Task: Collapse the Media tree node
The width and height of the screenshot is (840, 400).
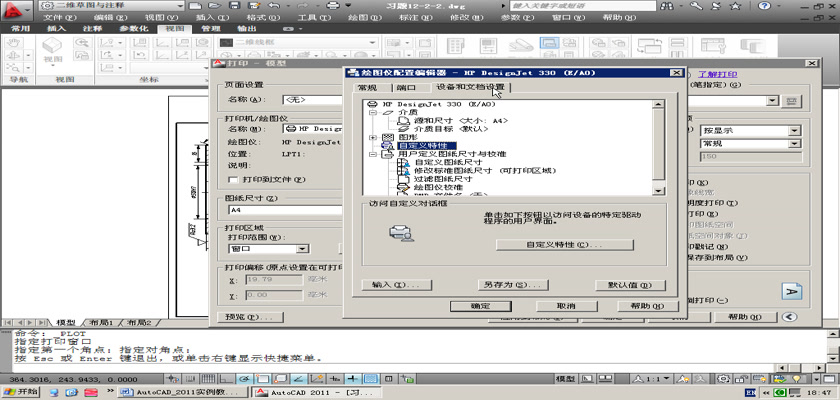Action: [x=373, y=113]
